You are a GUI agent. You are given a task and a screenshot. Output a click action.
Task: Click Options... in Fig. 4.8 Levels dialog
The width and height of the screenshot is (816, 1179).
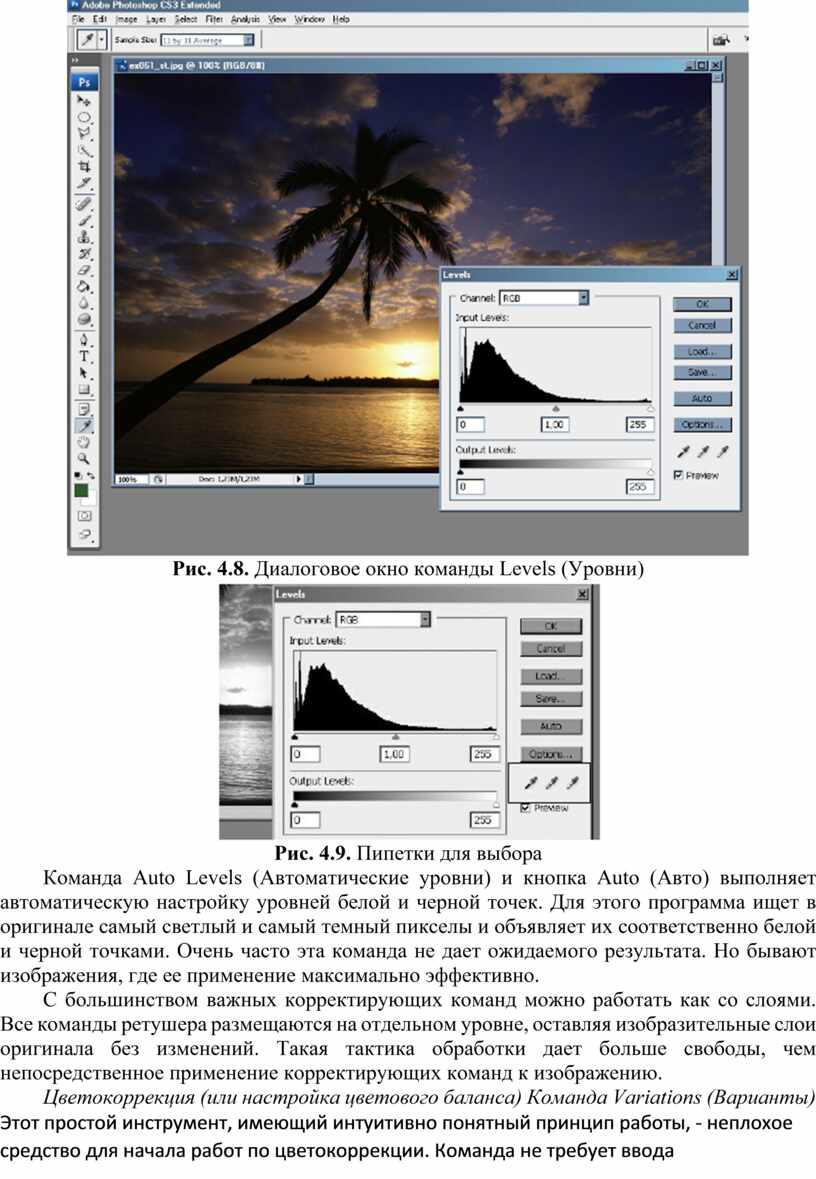(x=702, y=425)
